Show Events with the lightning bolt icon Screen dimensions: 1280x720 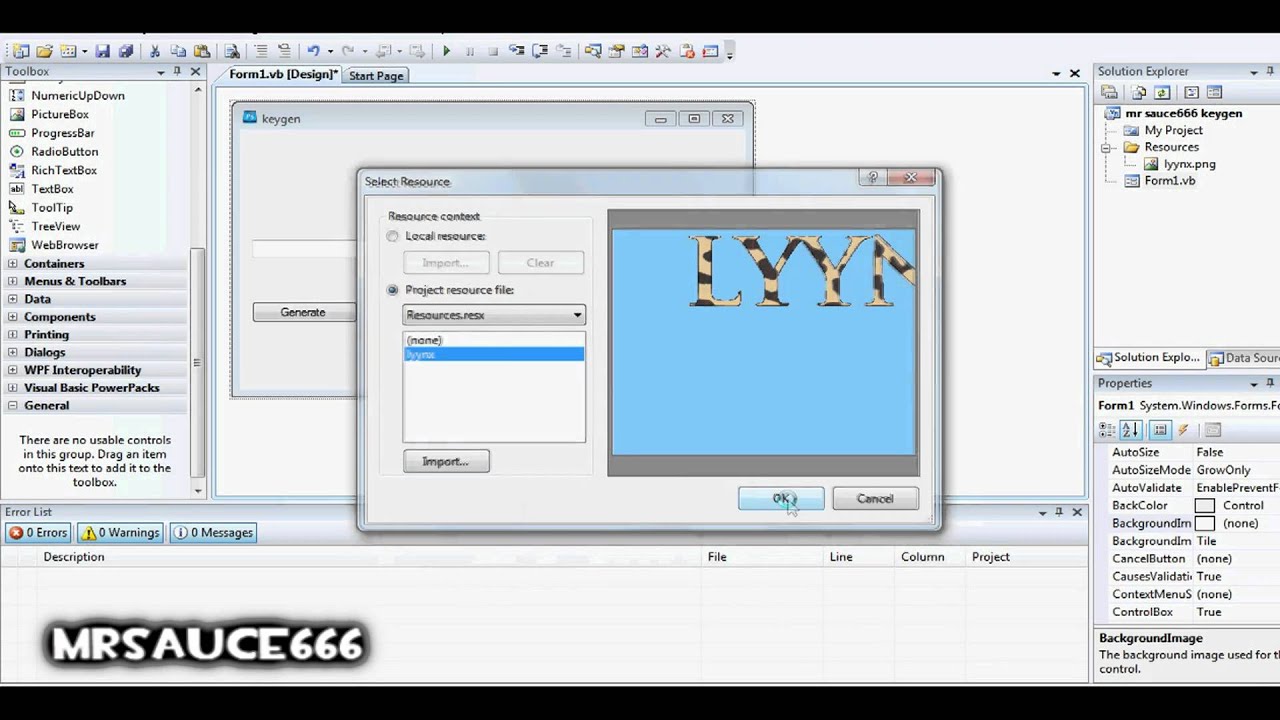[1184, 430]
